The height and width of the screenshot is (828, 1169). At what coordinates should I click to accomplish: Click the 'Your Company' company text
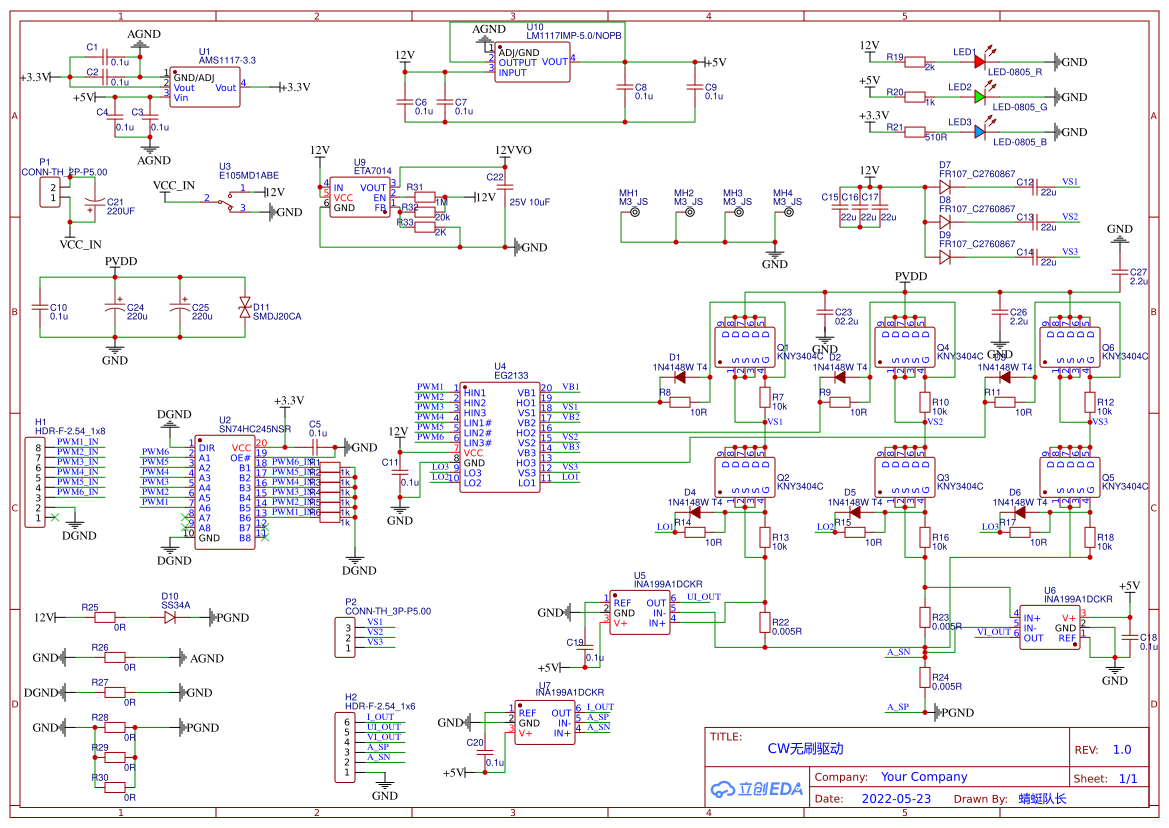point(924,777)
